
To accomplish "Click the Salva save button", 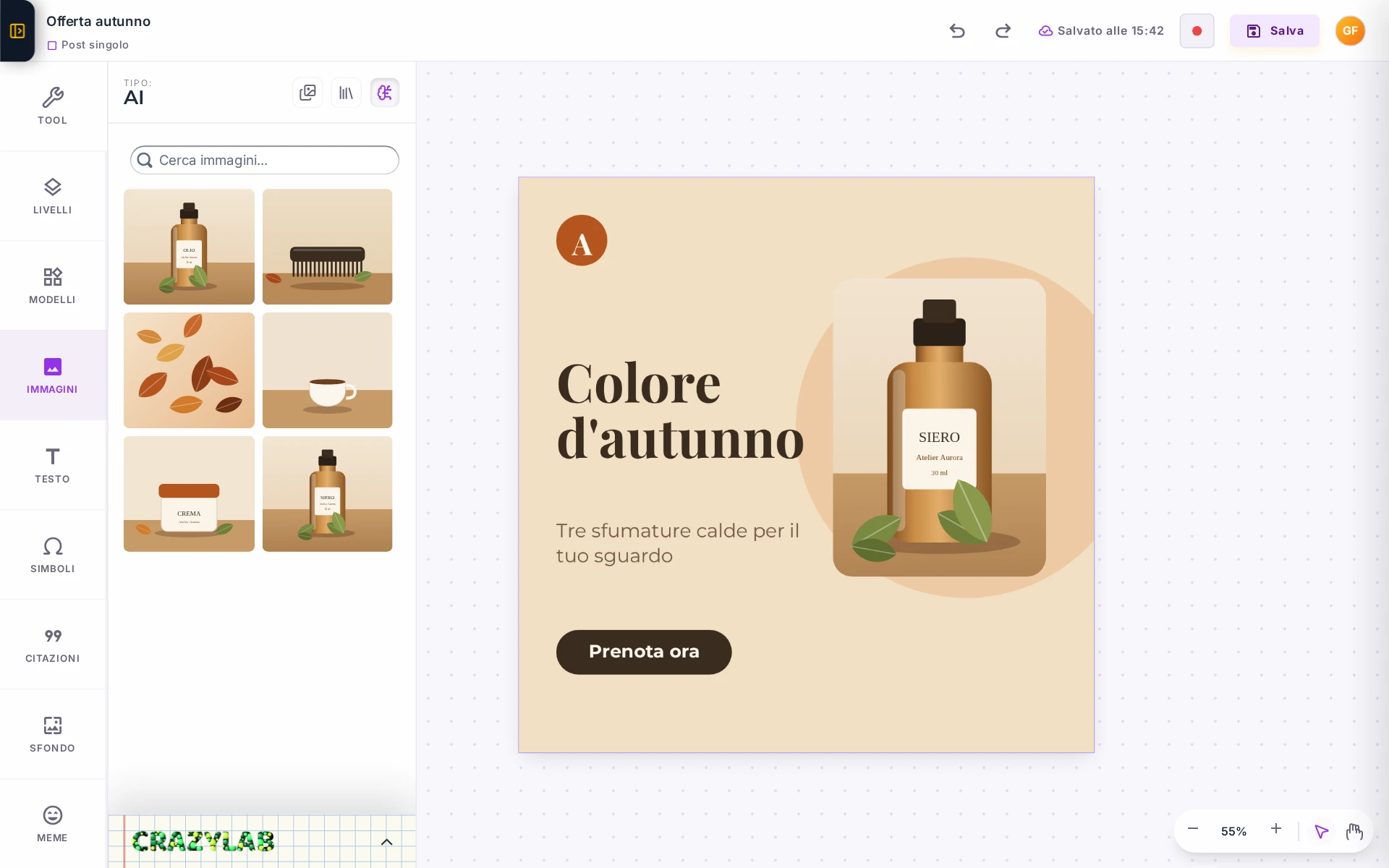I will tap(1275, 30).
